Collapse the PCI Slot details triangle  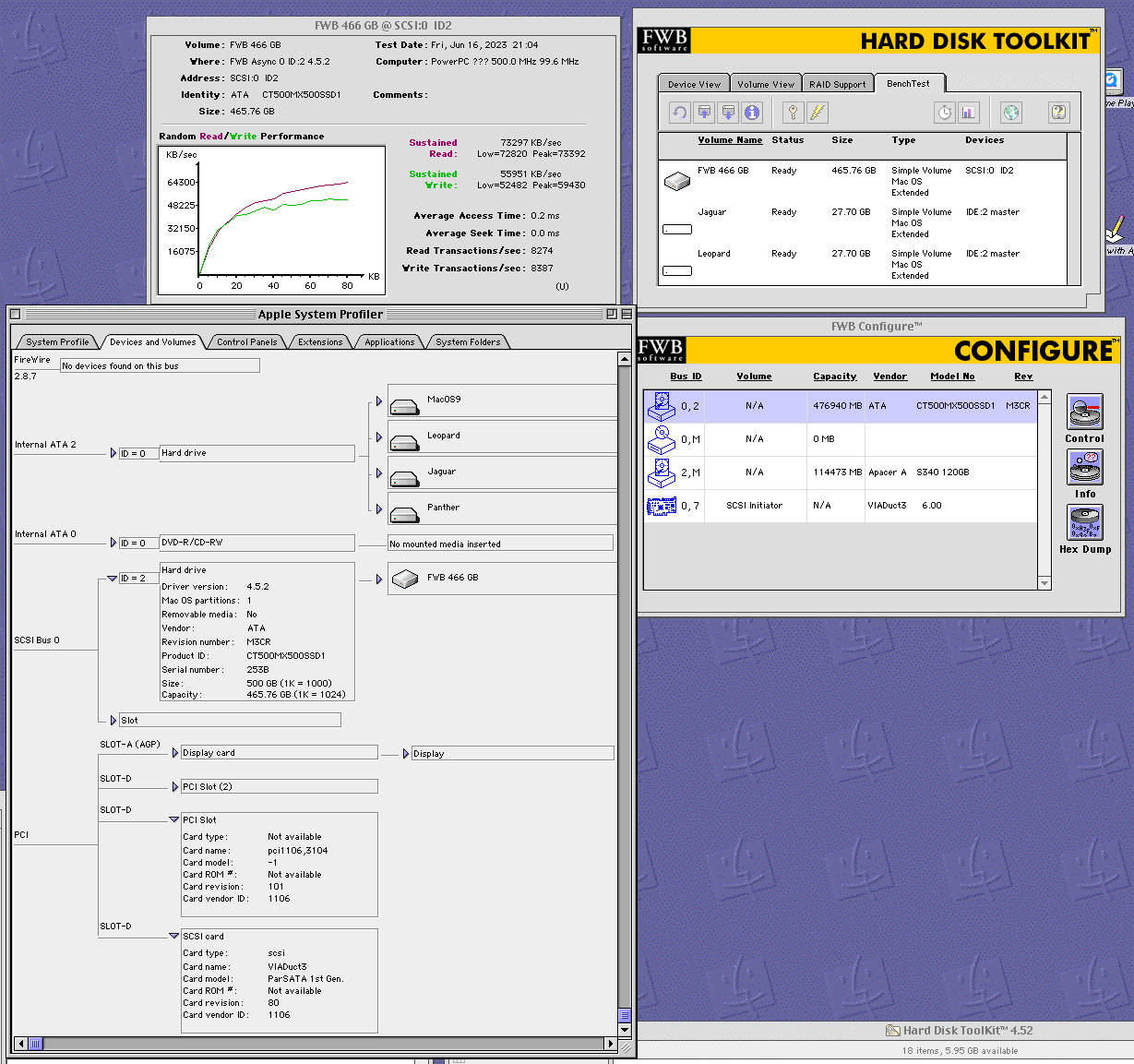click(x=174, y=819)
